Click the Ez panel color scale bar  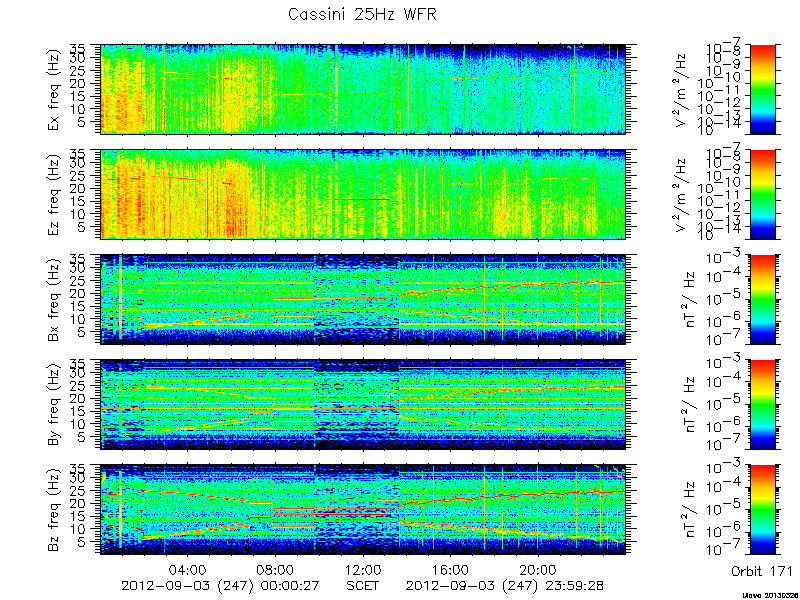762,194
